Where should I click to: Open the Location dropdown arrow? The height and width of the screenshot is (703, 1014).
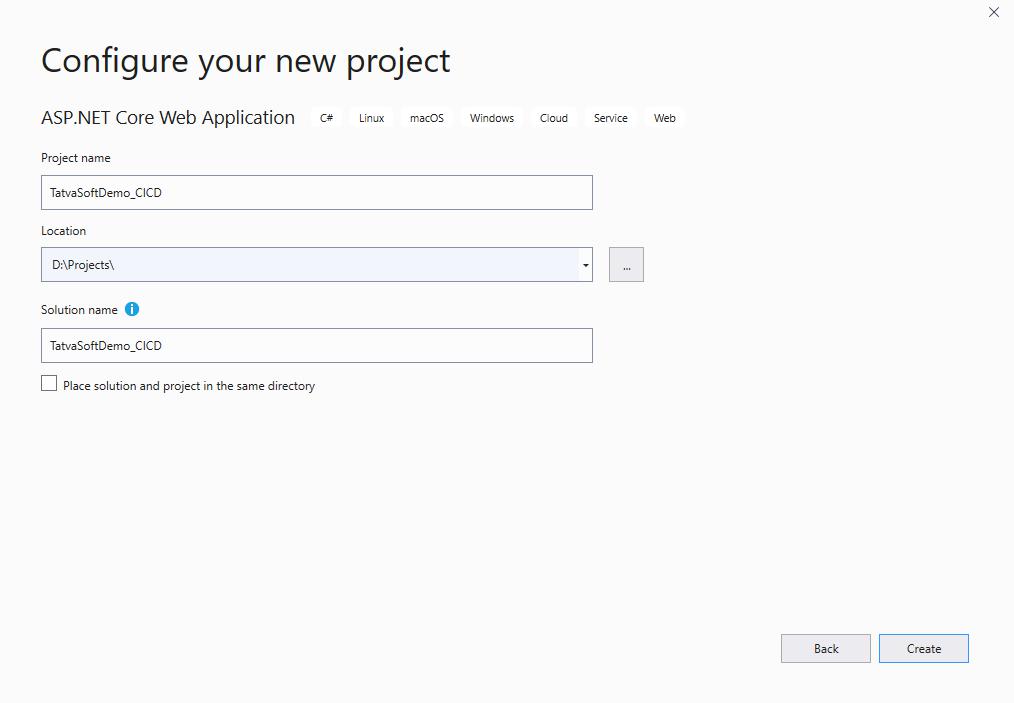pyautogui.click(x=585, y=265)
